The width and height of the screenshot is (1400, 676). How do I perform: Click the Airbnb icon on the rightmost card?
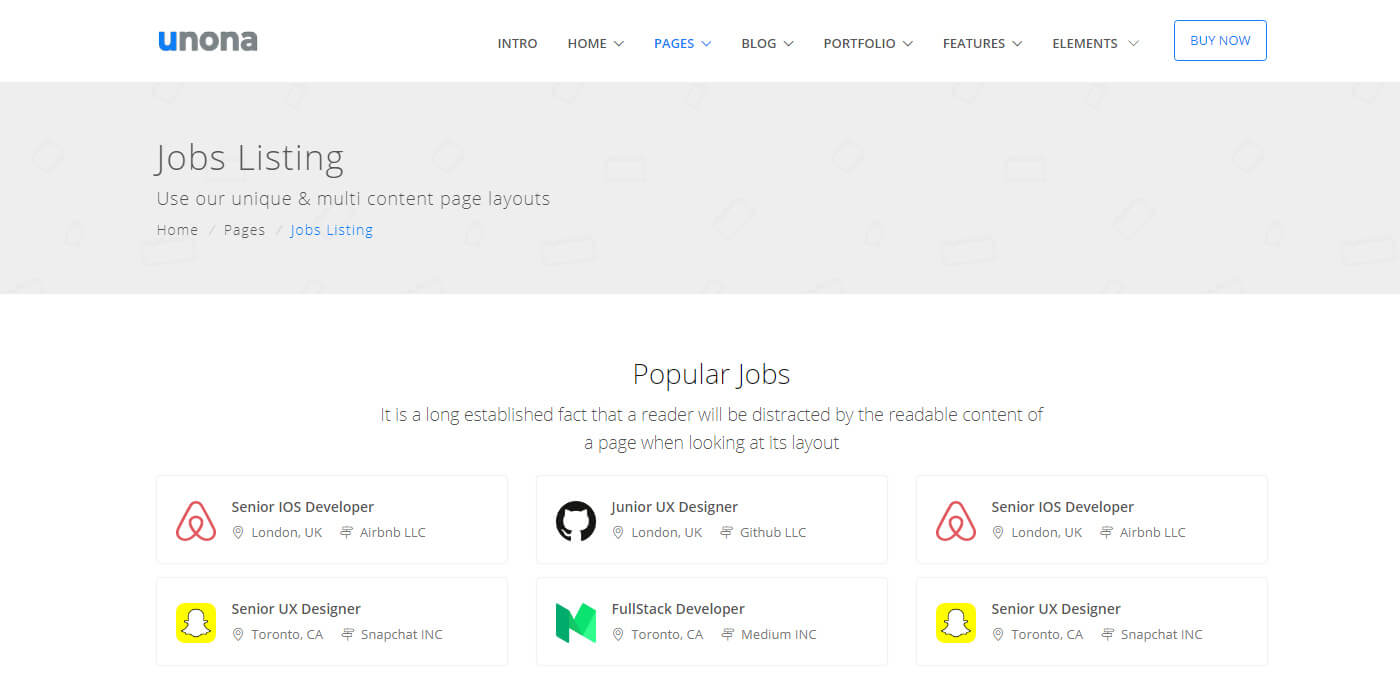tap(955, 519)
